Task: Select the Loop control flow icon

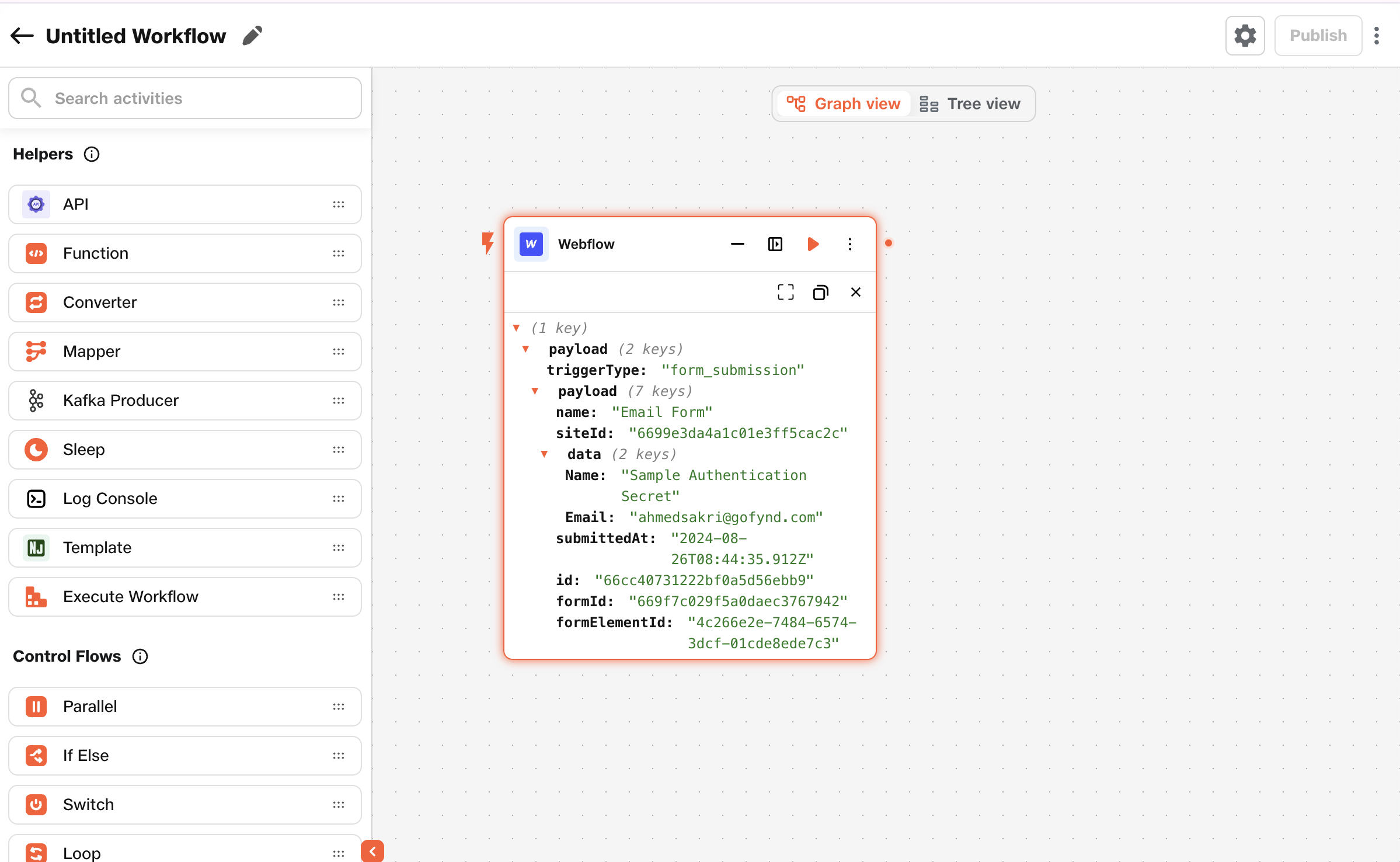Action: click(36, 853)
